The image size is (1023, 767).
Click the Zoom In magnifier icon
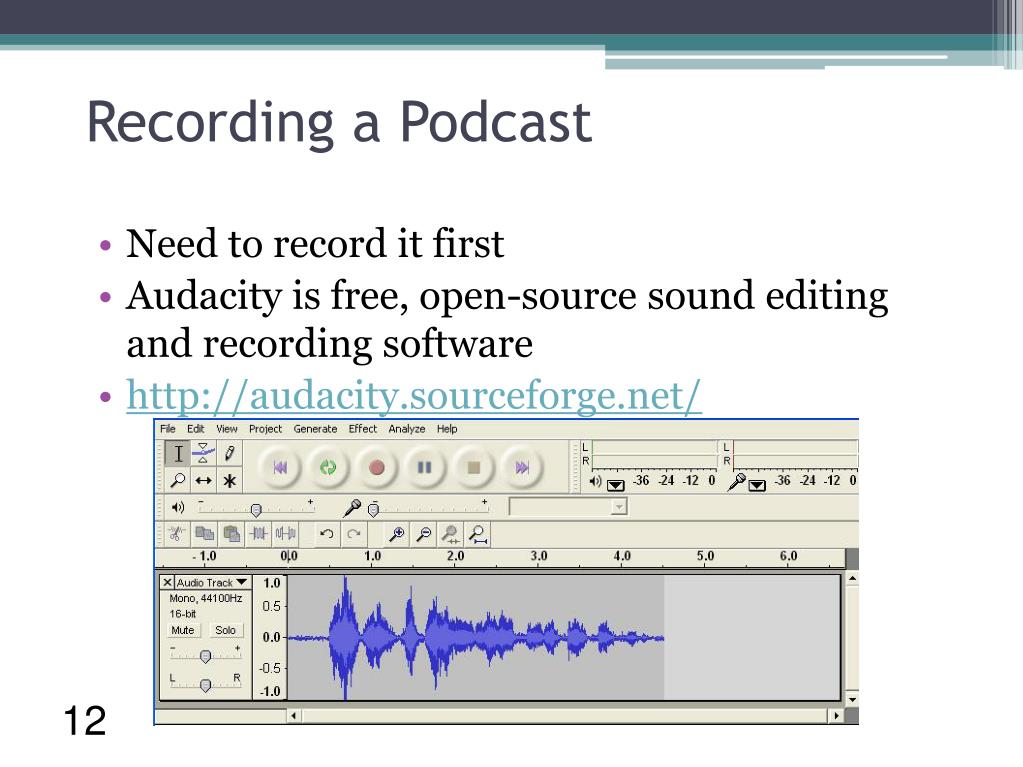[396, 534]
